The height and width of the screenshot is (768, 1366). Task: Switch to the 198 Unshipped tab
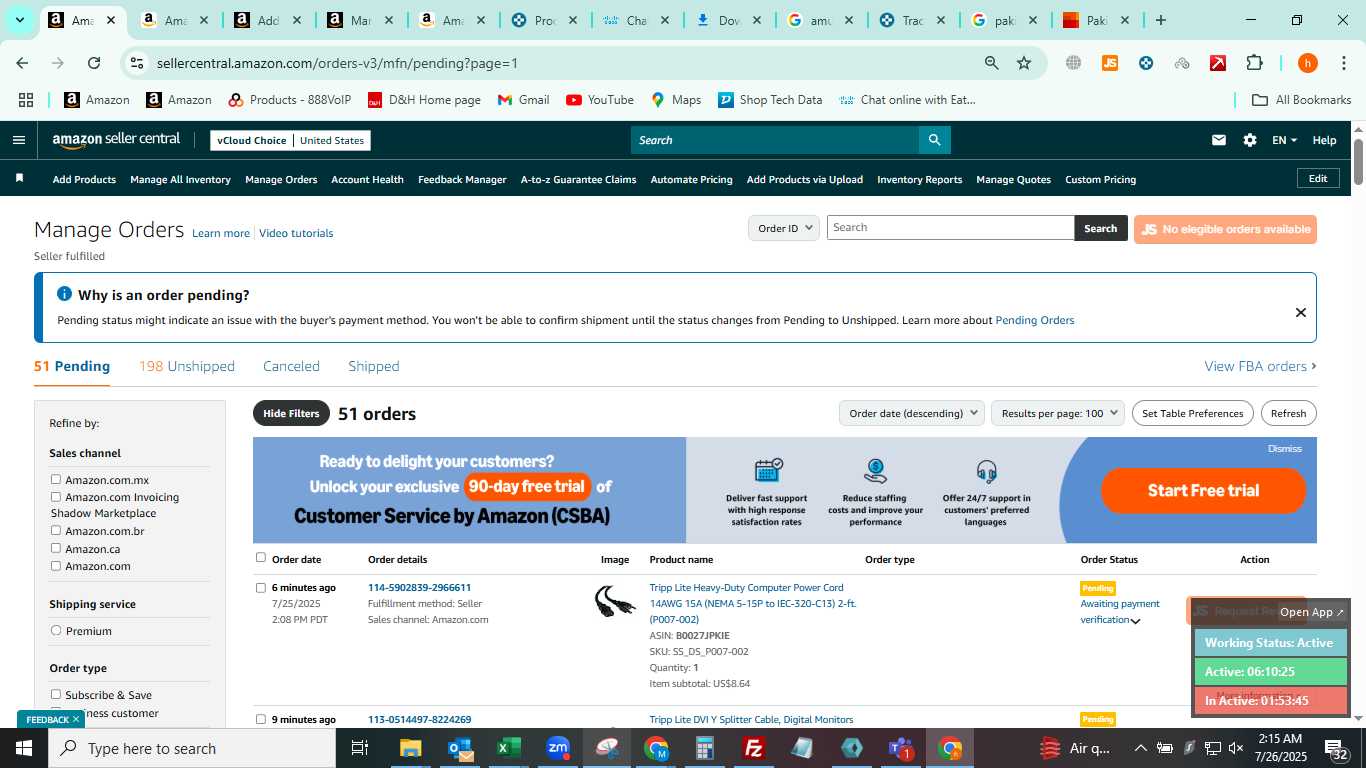point(187,366)
